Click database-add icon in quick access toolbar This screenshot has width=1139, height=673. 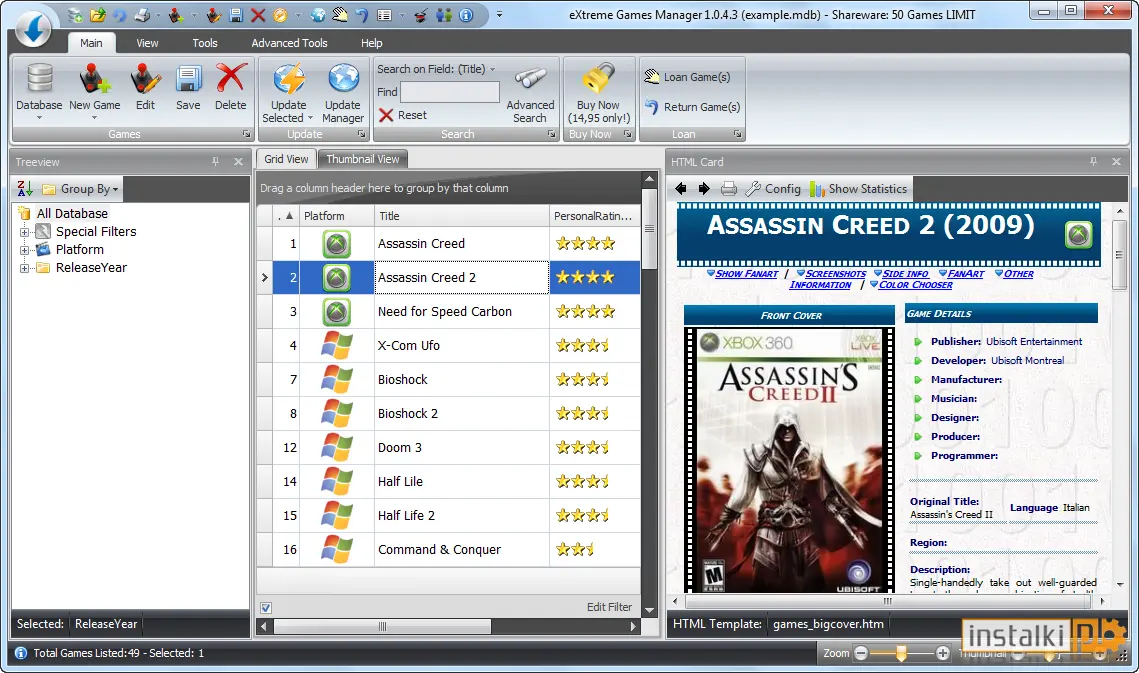click(x=76, y=15)
